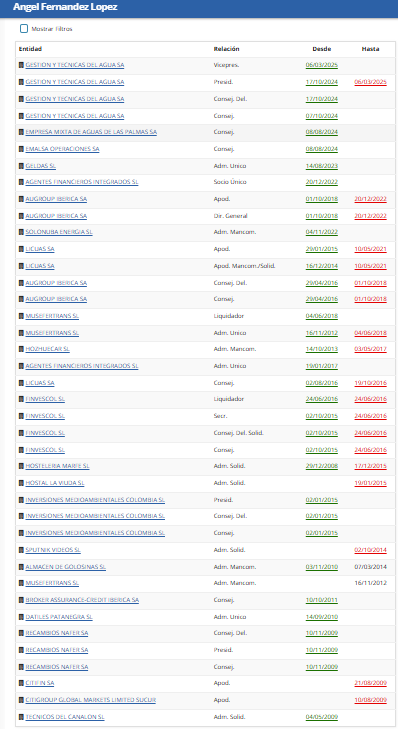Click icon beside CITIGROUP GLOBAL MARKETS LIMITED SUCUR

[21, 700]
